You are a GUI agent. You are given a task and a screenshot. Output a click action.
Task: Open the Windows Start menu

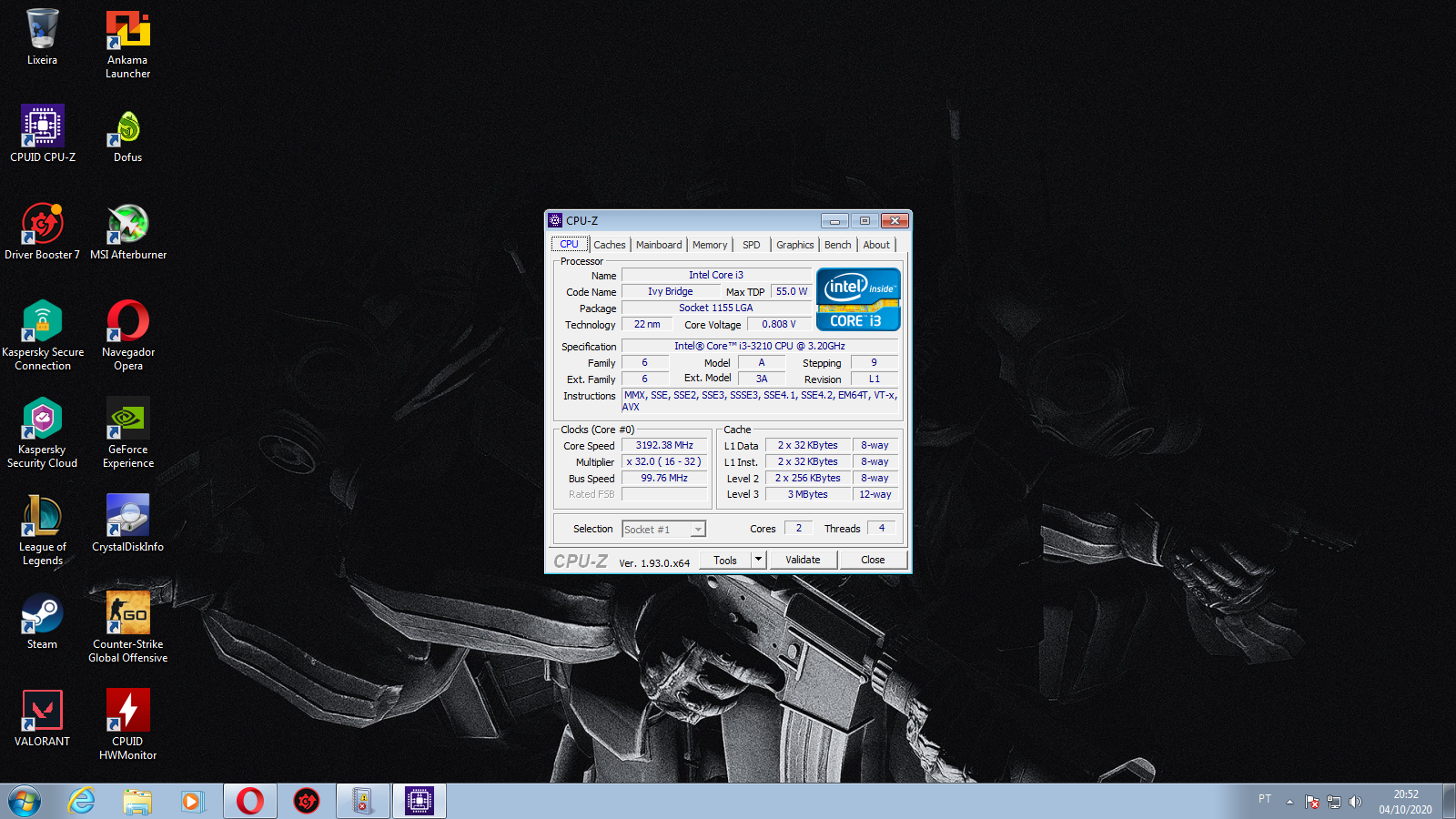(x=25, y=801)
